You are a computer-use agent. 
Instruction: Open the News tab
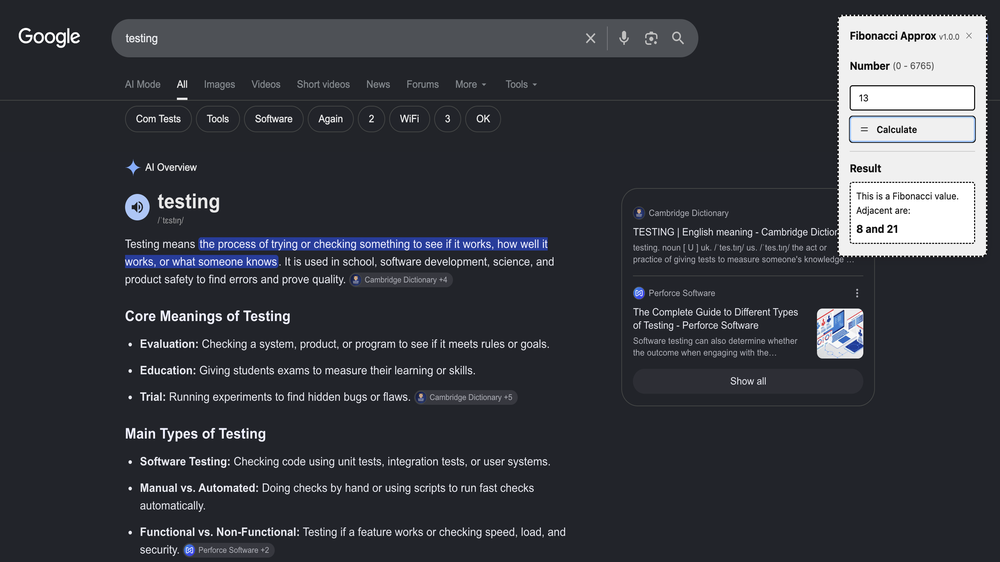click(x=378, y=84)
